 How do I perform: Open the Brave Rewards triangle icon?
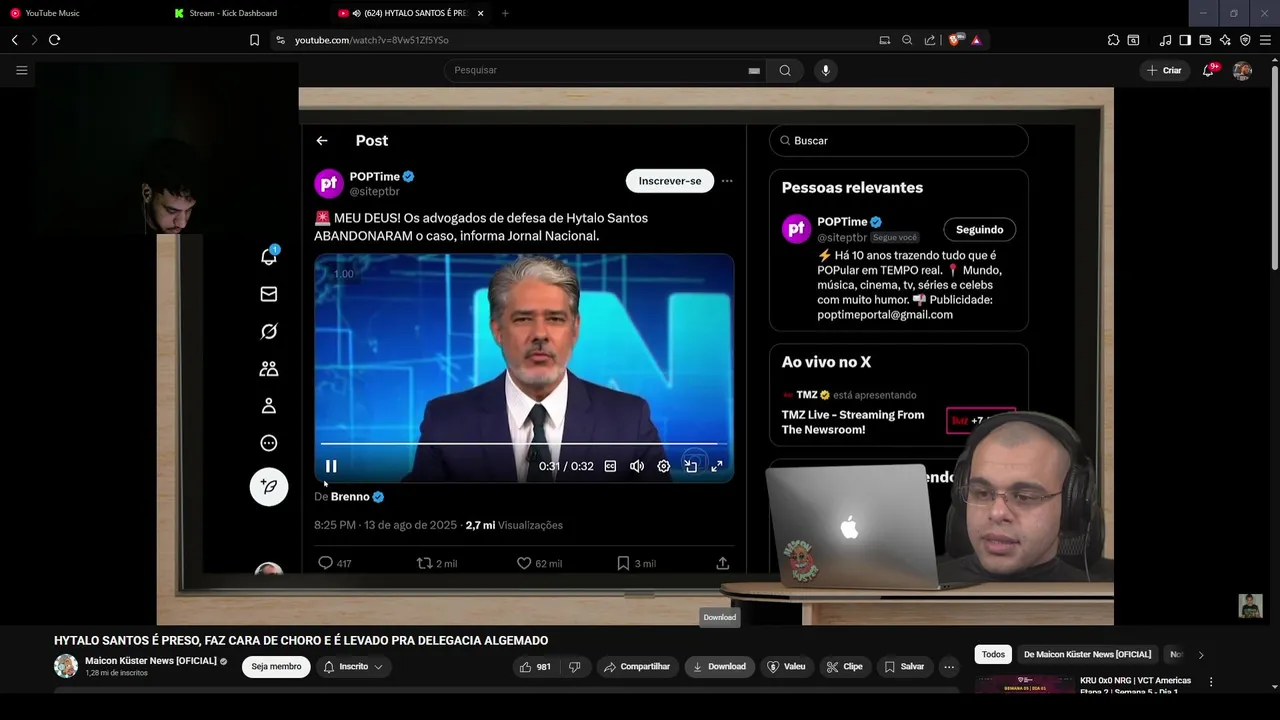tap(976, 40)
